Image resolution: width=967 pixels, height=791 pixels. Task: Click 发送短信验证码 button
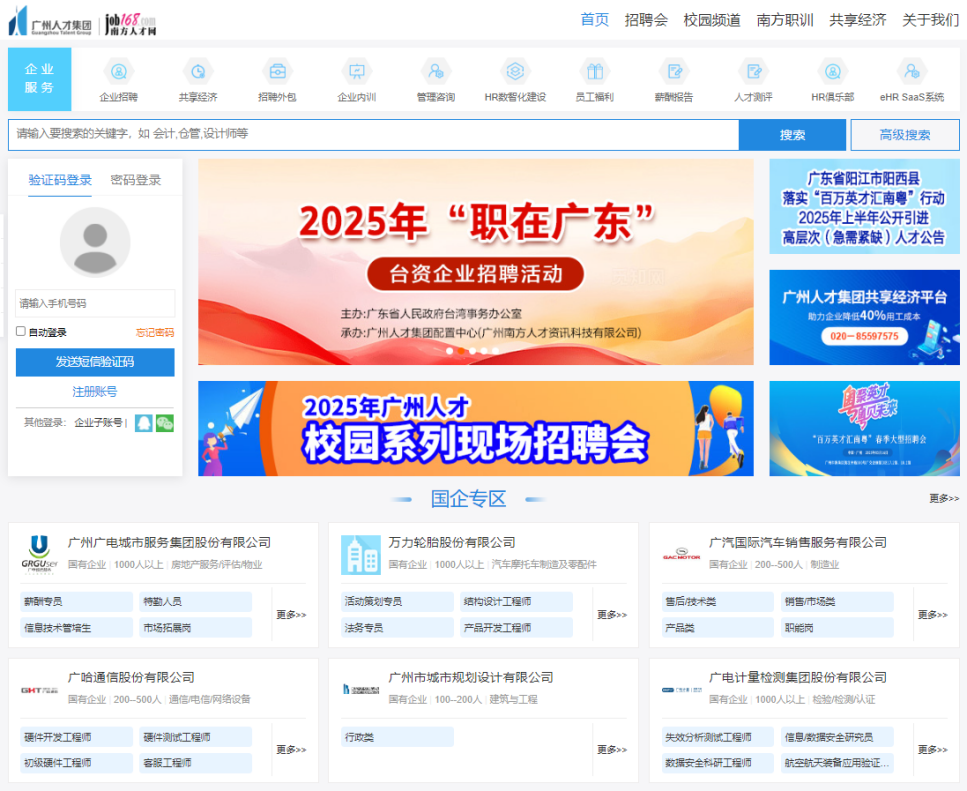95,362
